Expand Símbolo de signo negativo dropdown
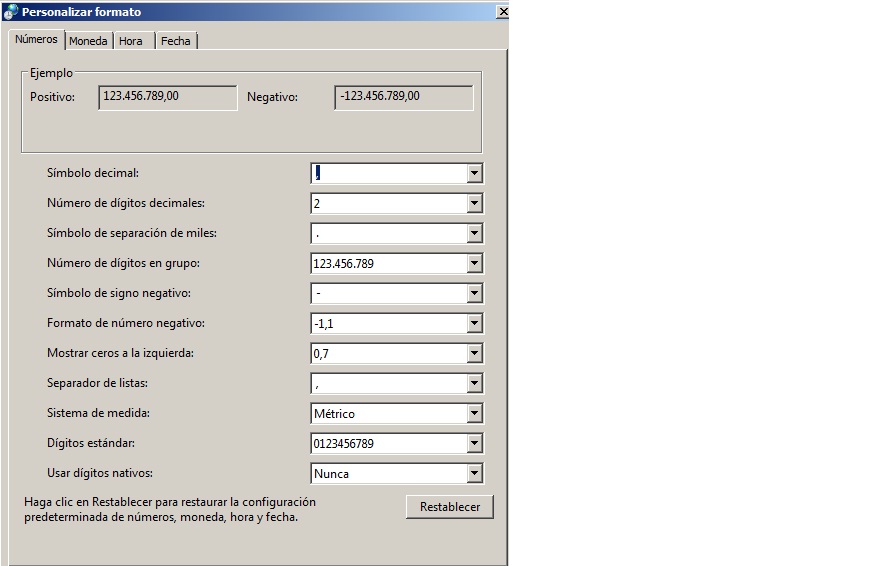This screenshot has height=566, width=896. (x=474, y=294)
